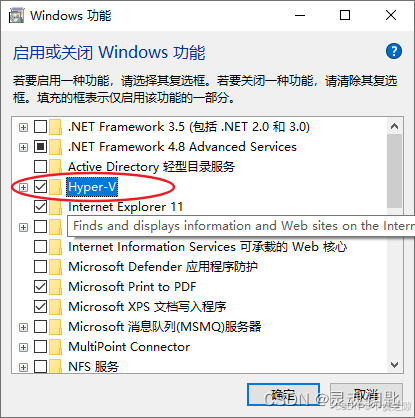Click the scrollbar down arrow in feature list
The image size is (415, 418).
click(395, 365)
